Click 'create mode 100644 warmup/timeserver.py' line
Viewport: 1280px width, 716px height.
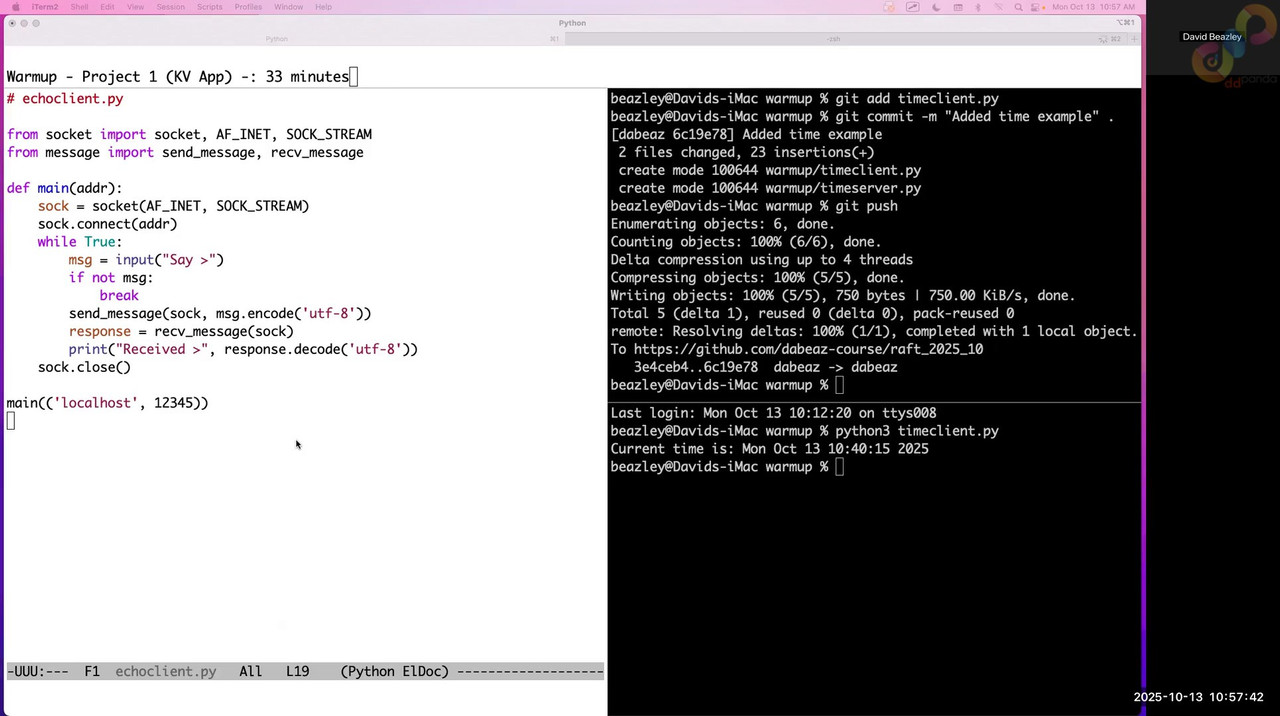[x=770, y=188]
